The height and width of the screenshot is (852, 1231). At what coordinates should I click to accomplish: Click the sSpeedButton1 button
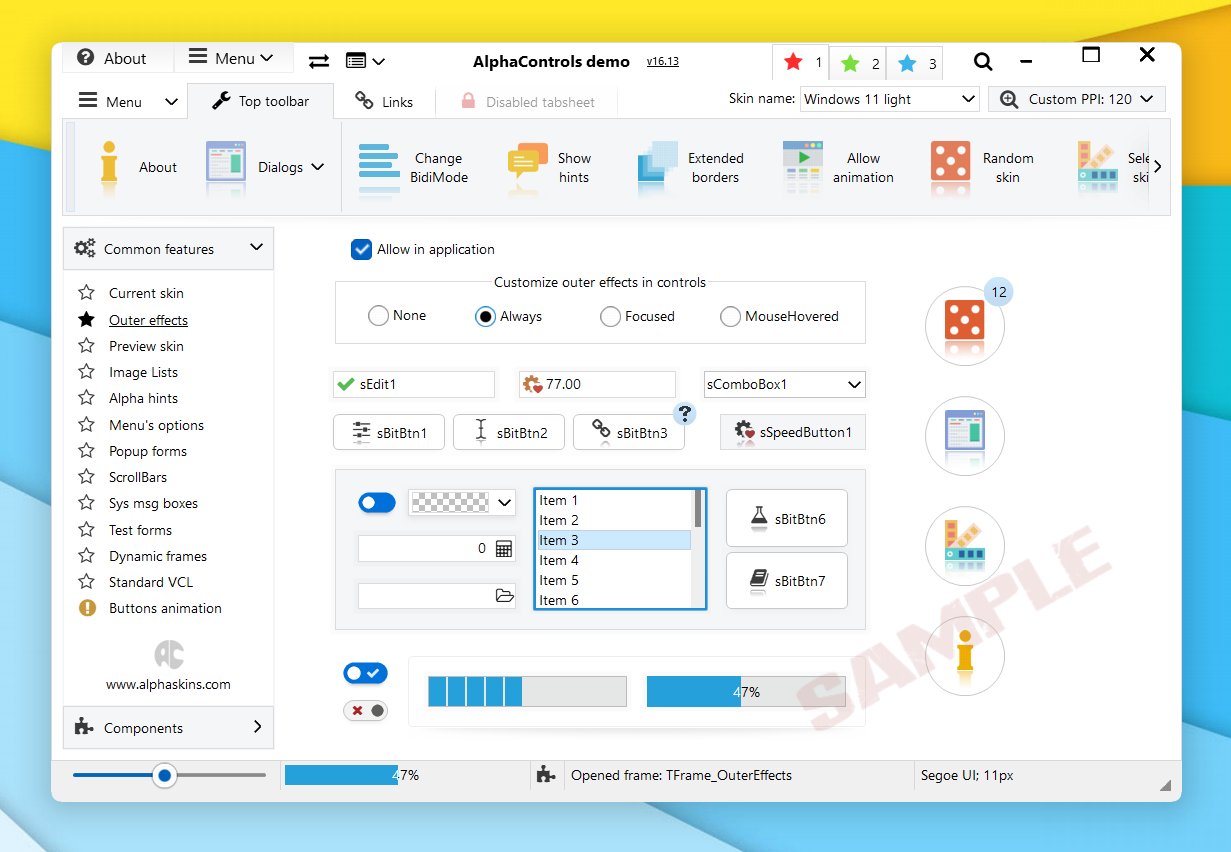tap(793, 432)
